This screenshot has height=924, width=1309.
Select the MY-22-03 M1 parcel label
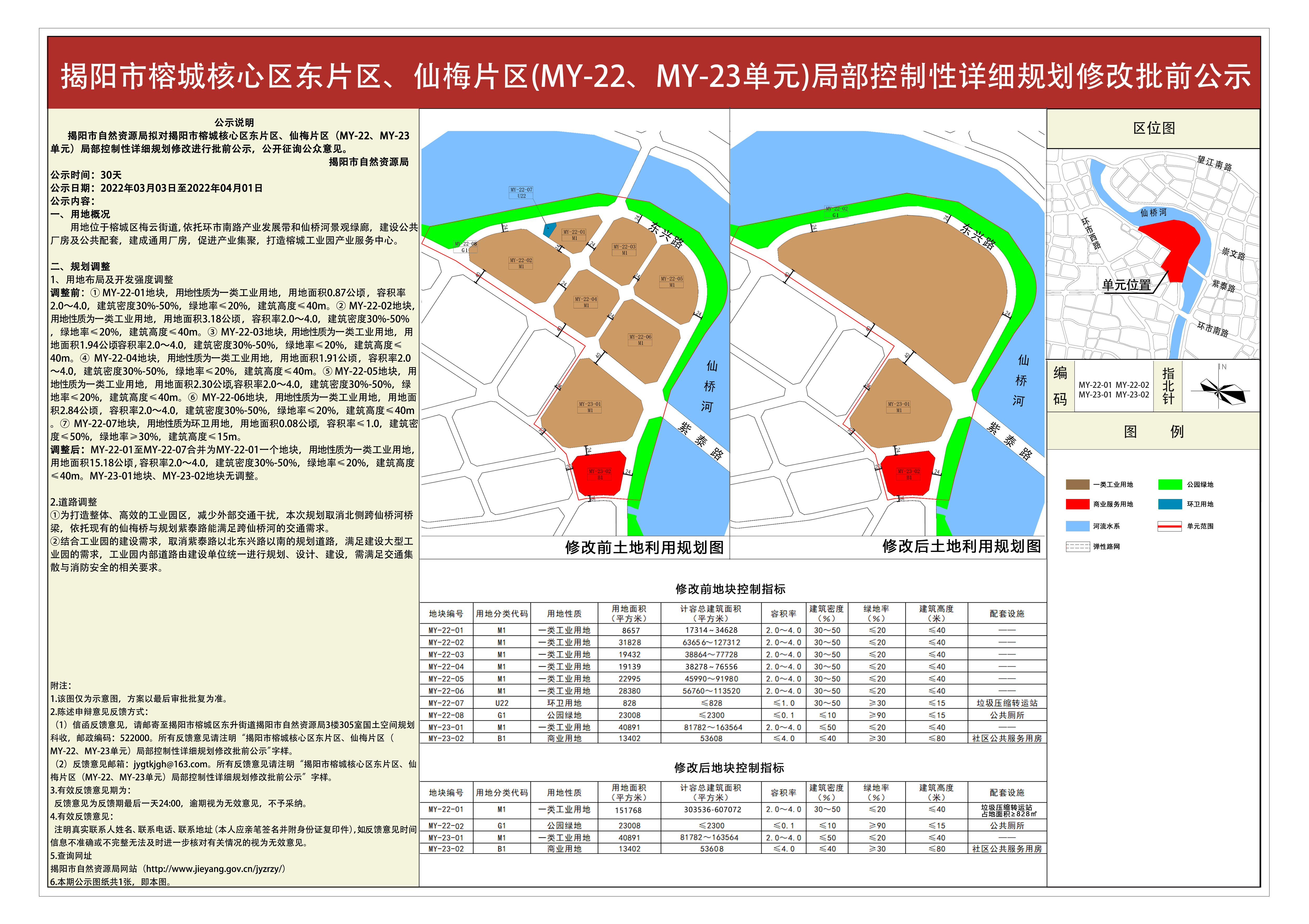[x=624, y=250]
